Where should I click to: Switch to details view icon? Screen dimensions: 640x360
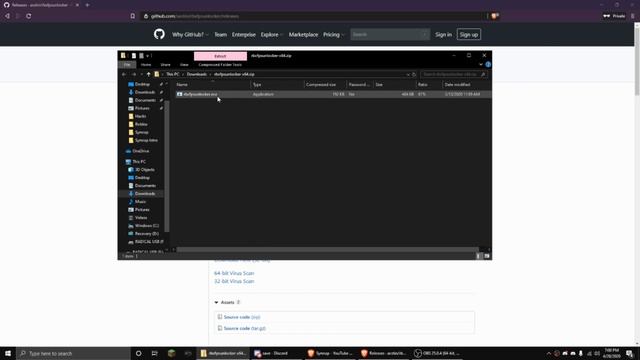(x=479, y=256)
